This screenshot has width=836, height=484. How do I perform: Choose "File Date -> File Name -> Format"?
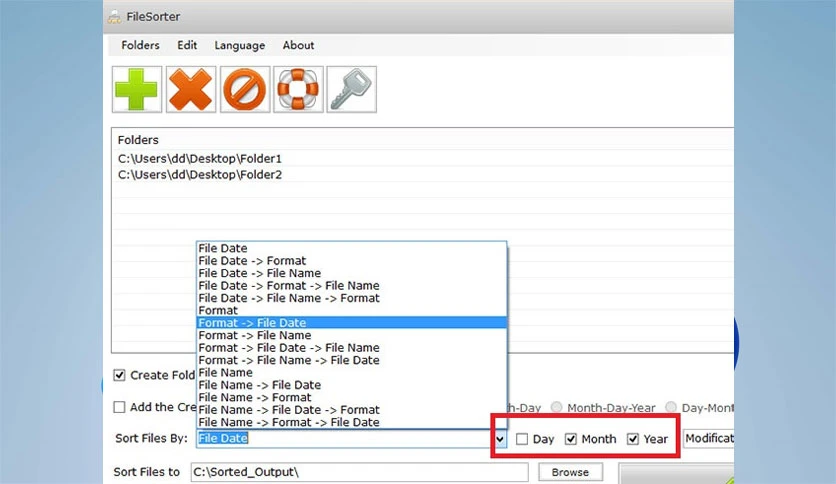coord(351,298)
